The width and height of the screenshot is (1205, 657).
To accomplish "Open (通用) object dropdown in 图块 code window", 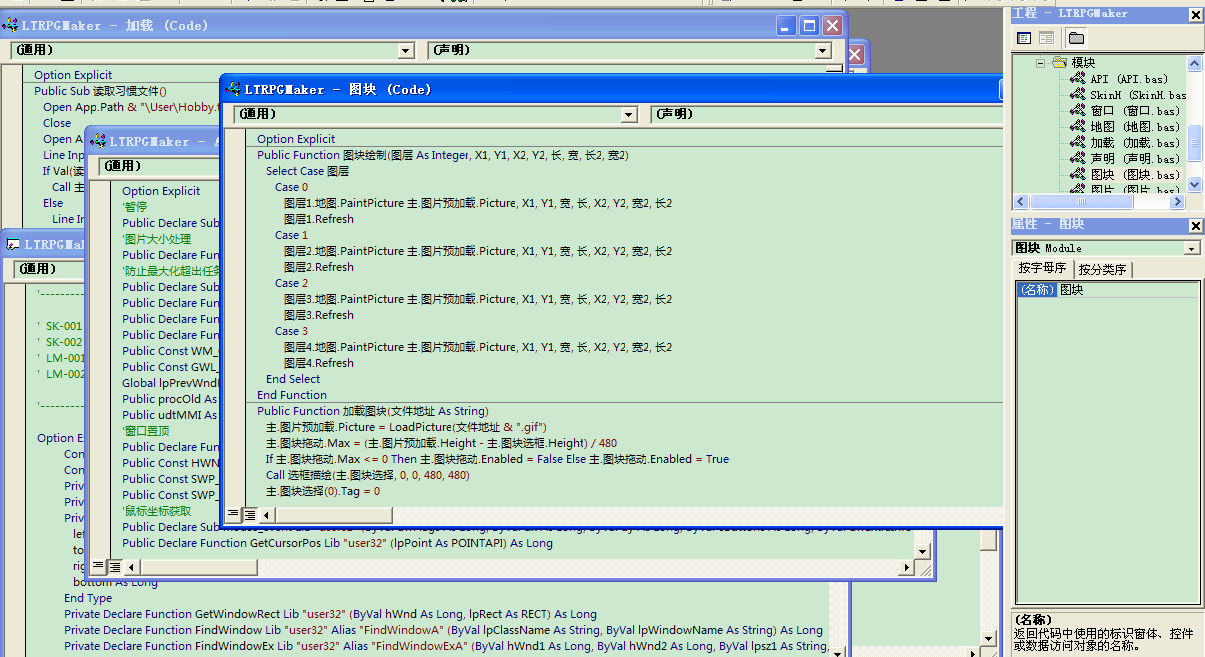I will pos(629,115).
